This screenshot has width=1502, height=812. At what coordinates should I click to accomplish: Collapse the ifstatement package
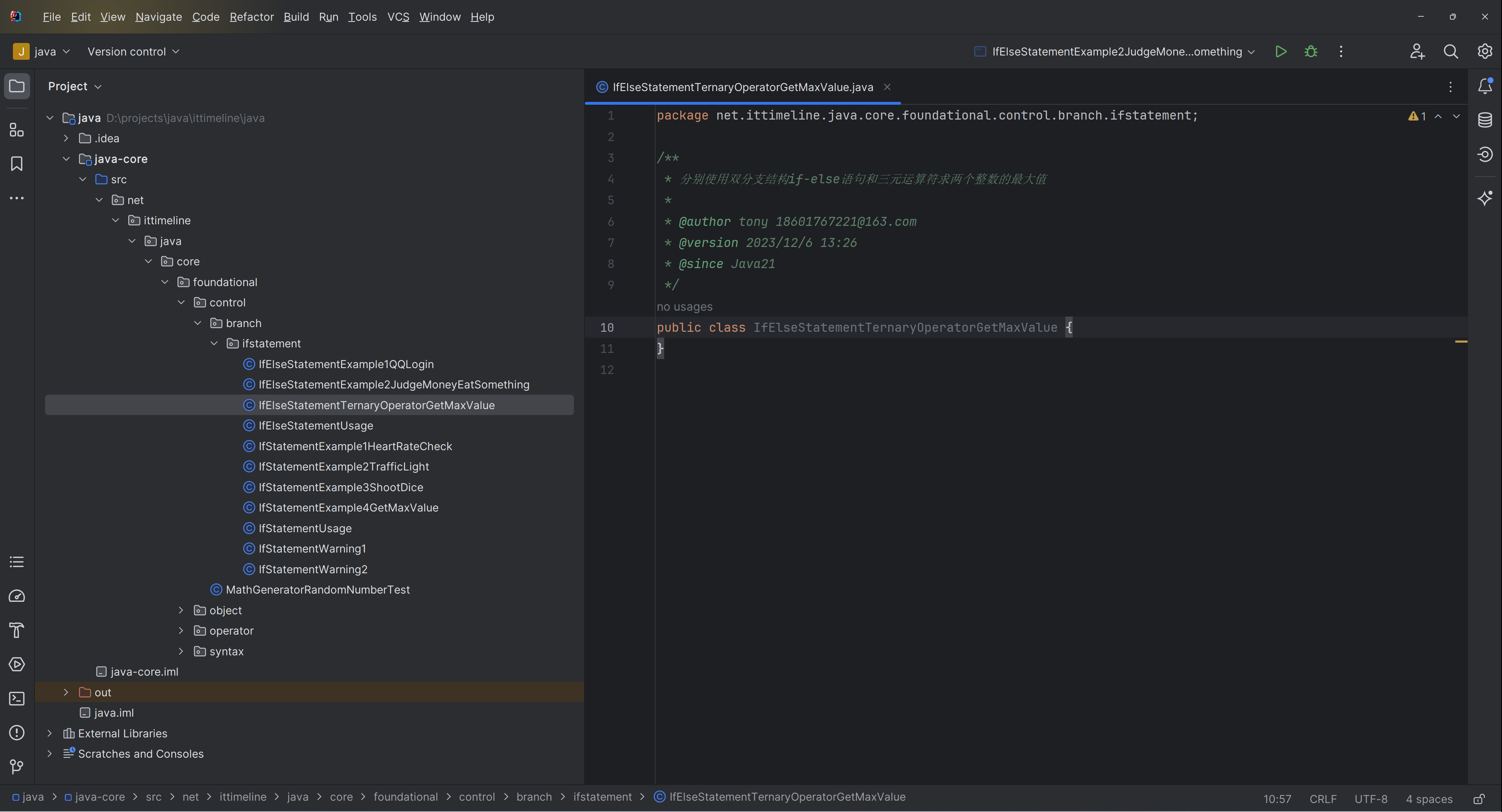214,343
